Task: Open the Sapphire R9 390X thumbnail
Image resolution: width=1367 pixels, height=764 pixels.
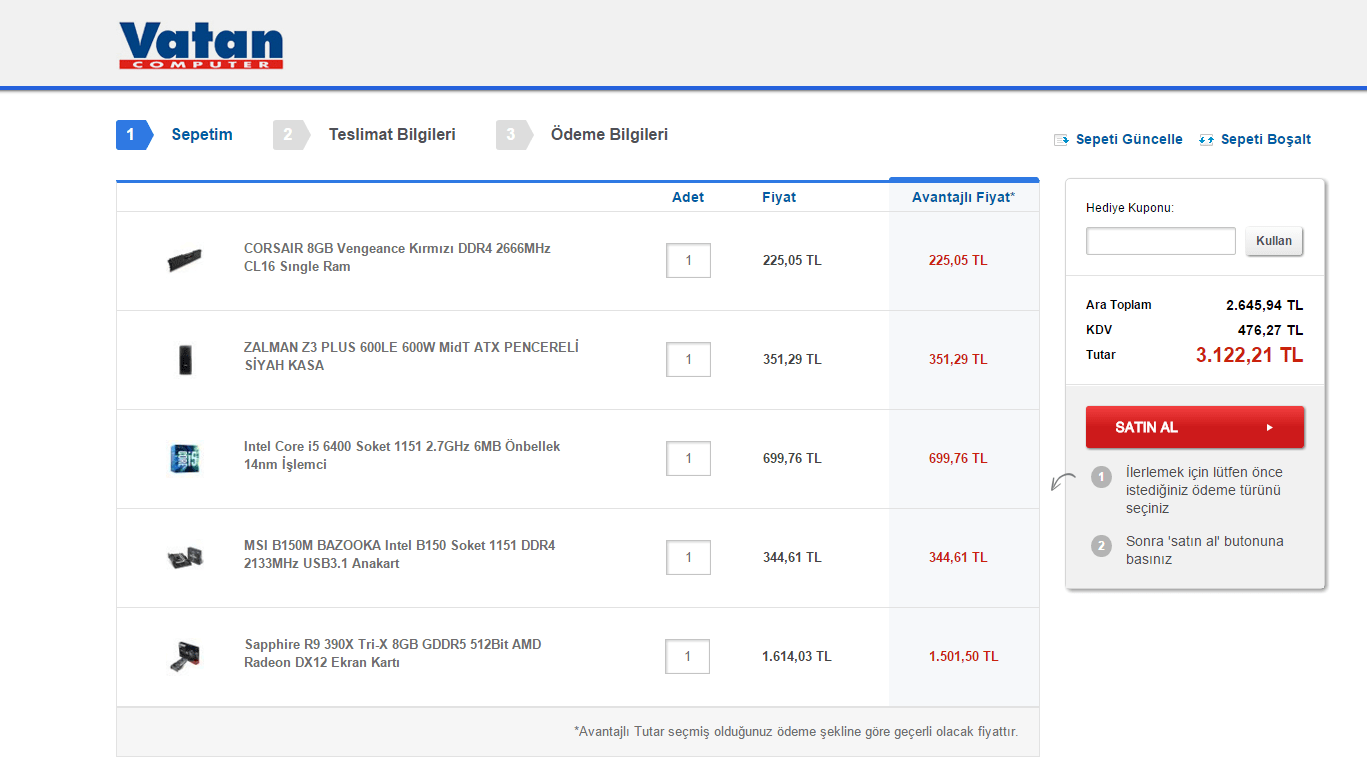Action: tap(185, 656)
